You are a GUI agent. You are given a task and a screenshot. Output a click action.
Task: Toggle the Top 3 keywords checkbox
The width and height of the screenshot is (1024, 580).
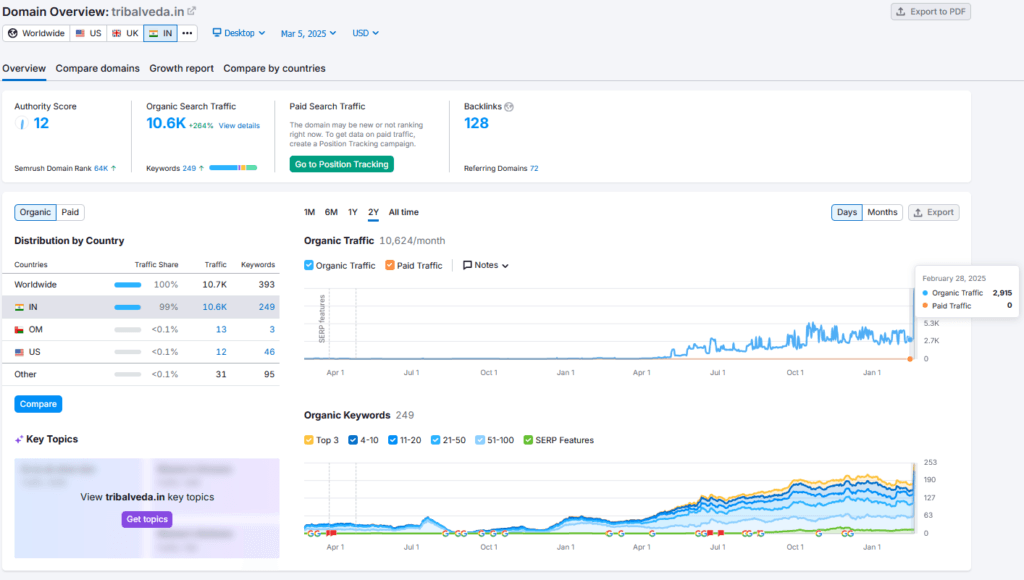click(309, 440)
